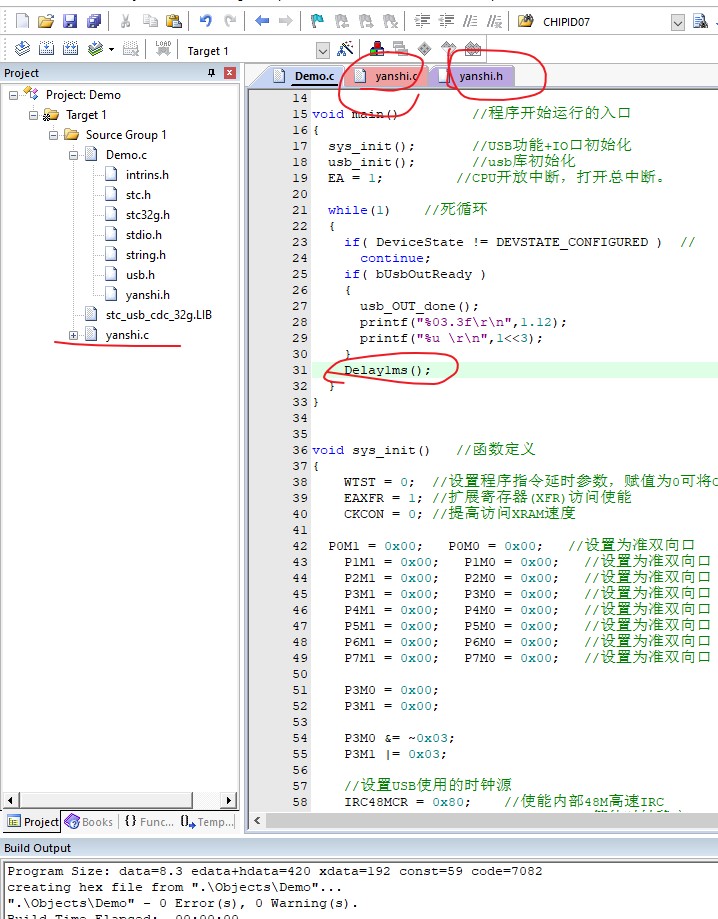Select the Templates bottom tab
This screenshot has width=718, height=919.
click(x=207, y=822)
